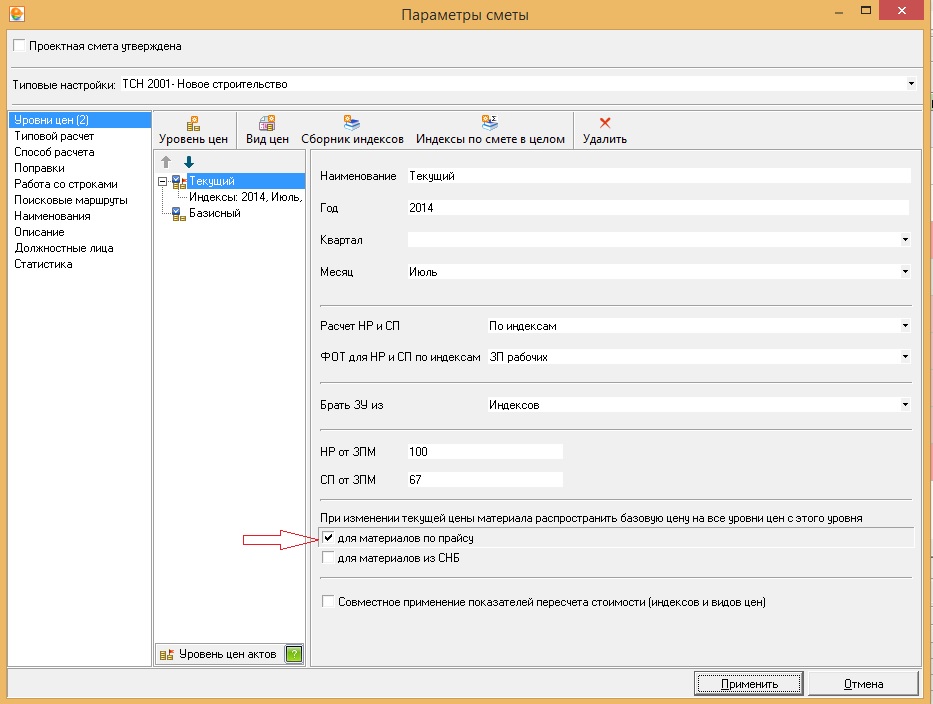Click the Применить button
Image resolution: width=933 pixels, height=704 pixels.
[749, 684]
